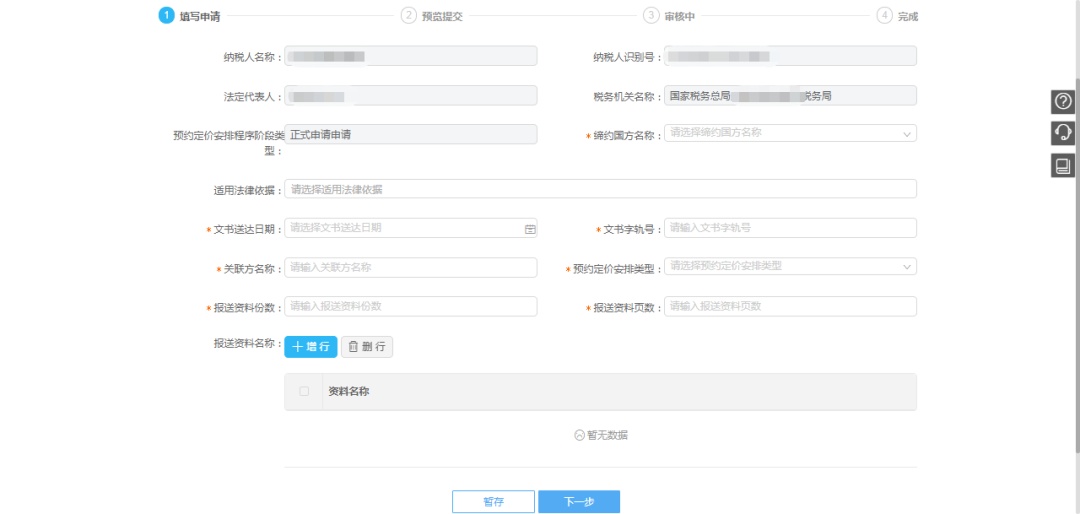Click the 增行 add row button
The width and height of the screenshot is (1080, 514).
point(311,346)
